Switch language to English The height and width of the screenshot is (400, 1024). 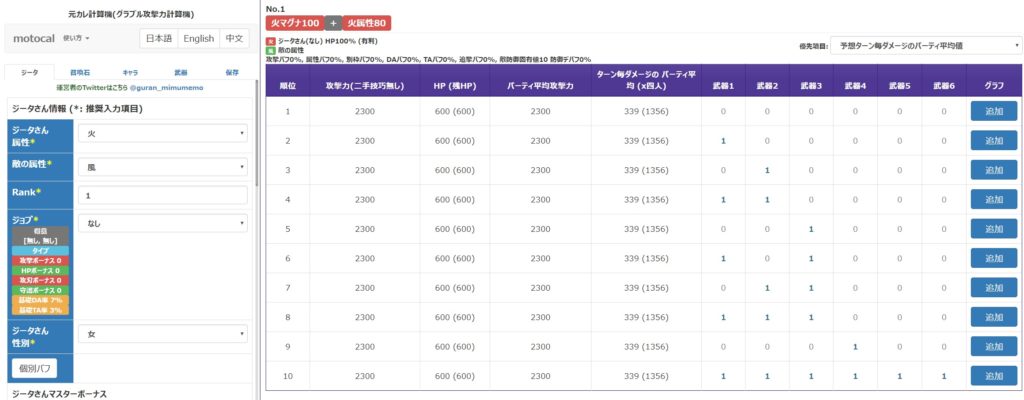click(198, 38)
